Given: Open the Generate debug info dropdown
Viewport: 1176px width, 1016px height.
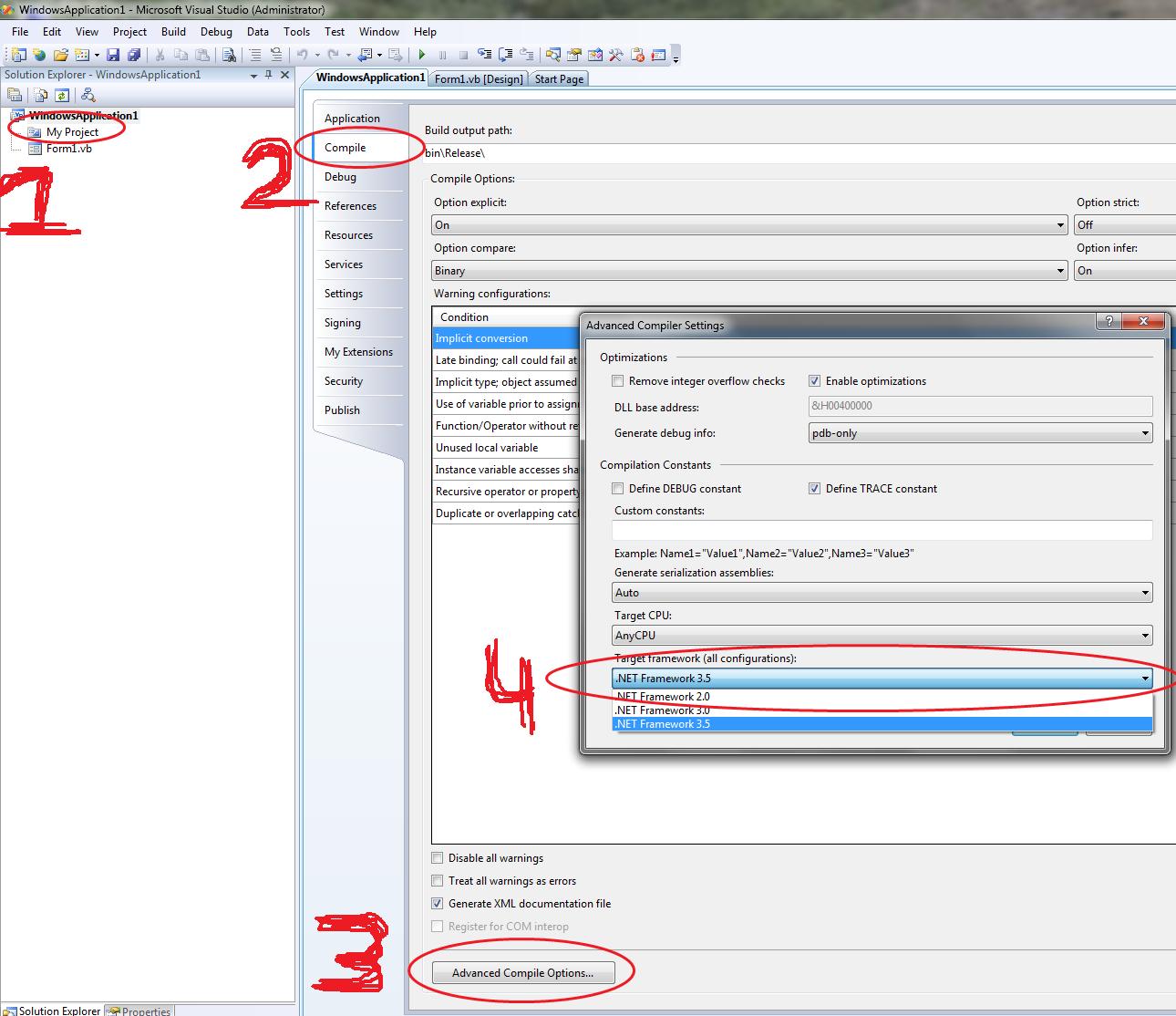Looking at the screenshot, I should tap(981, 433).
